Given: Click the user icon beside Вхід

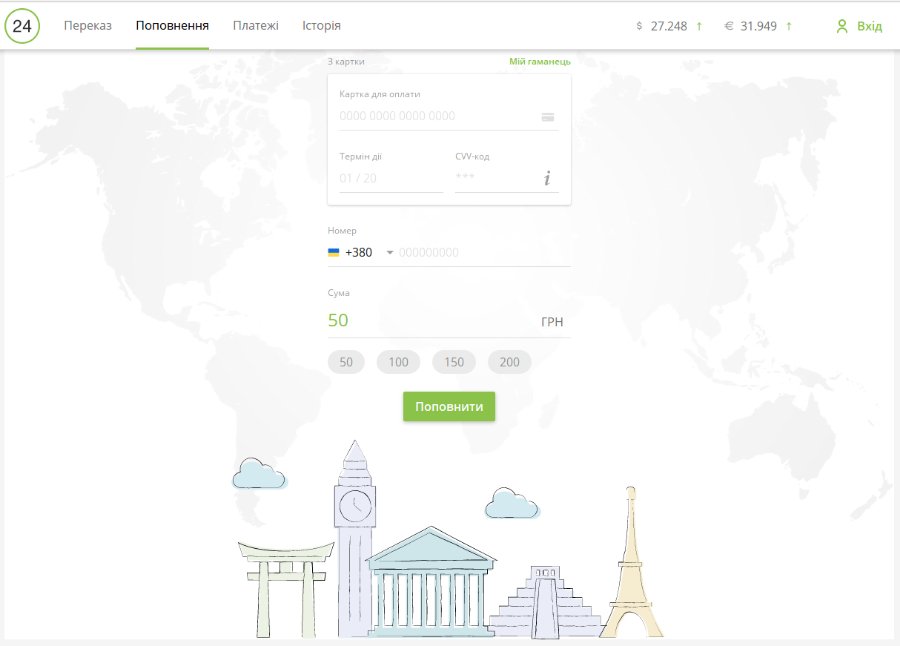Looking at the screenshot, I should pyautogui.click(x=842, y=26).
